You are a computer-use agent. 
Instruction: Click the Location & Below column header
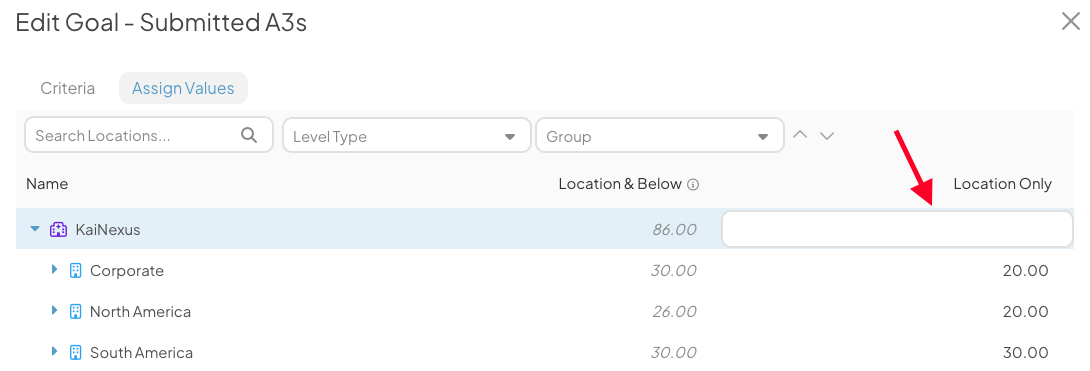[620, 184]
